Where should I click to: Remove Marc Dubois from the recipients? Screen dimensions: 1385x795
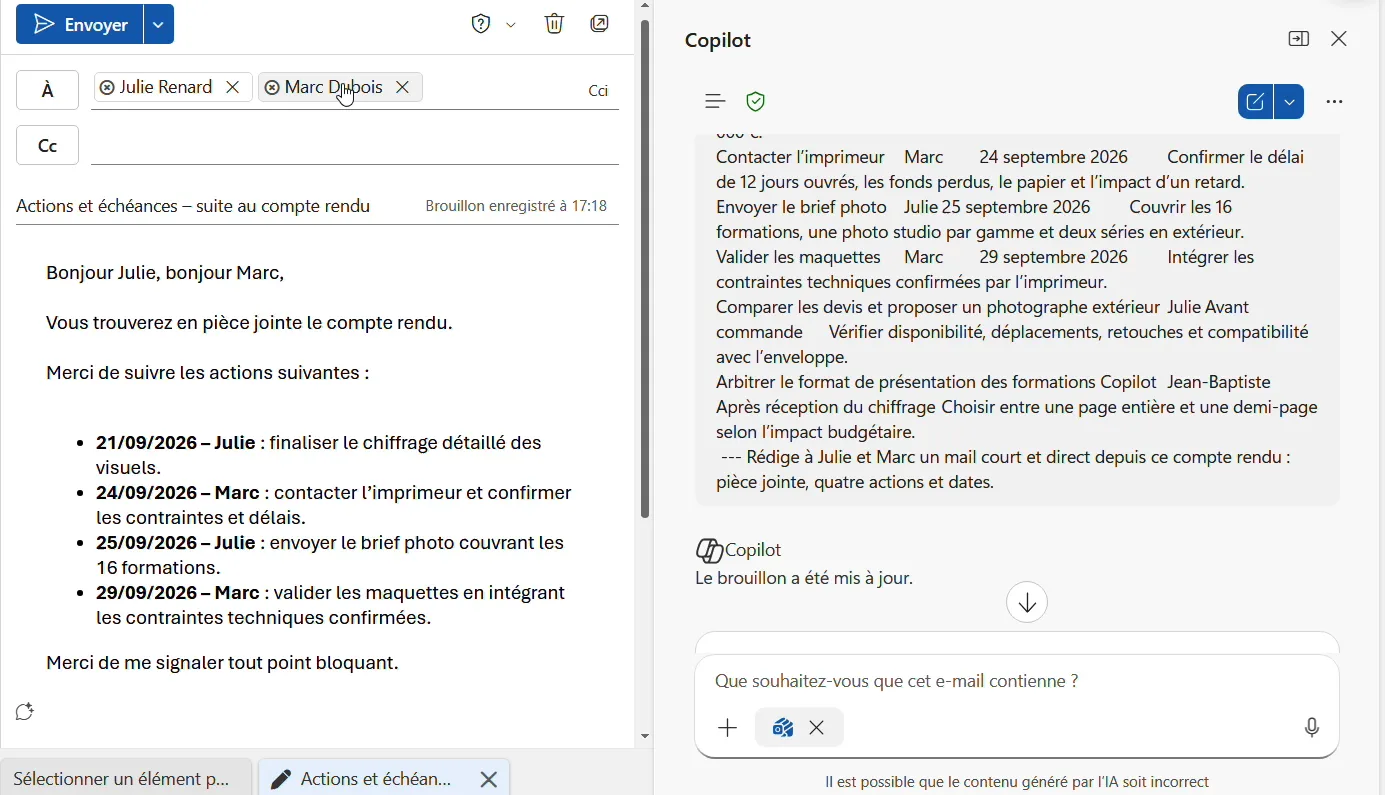click(403, 87)
